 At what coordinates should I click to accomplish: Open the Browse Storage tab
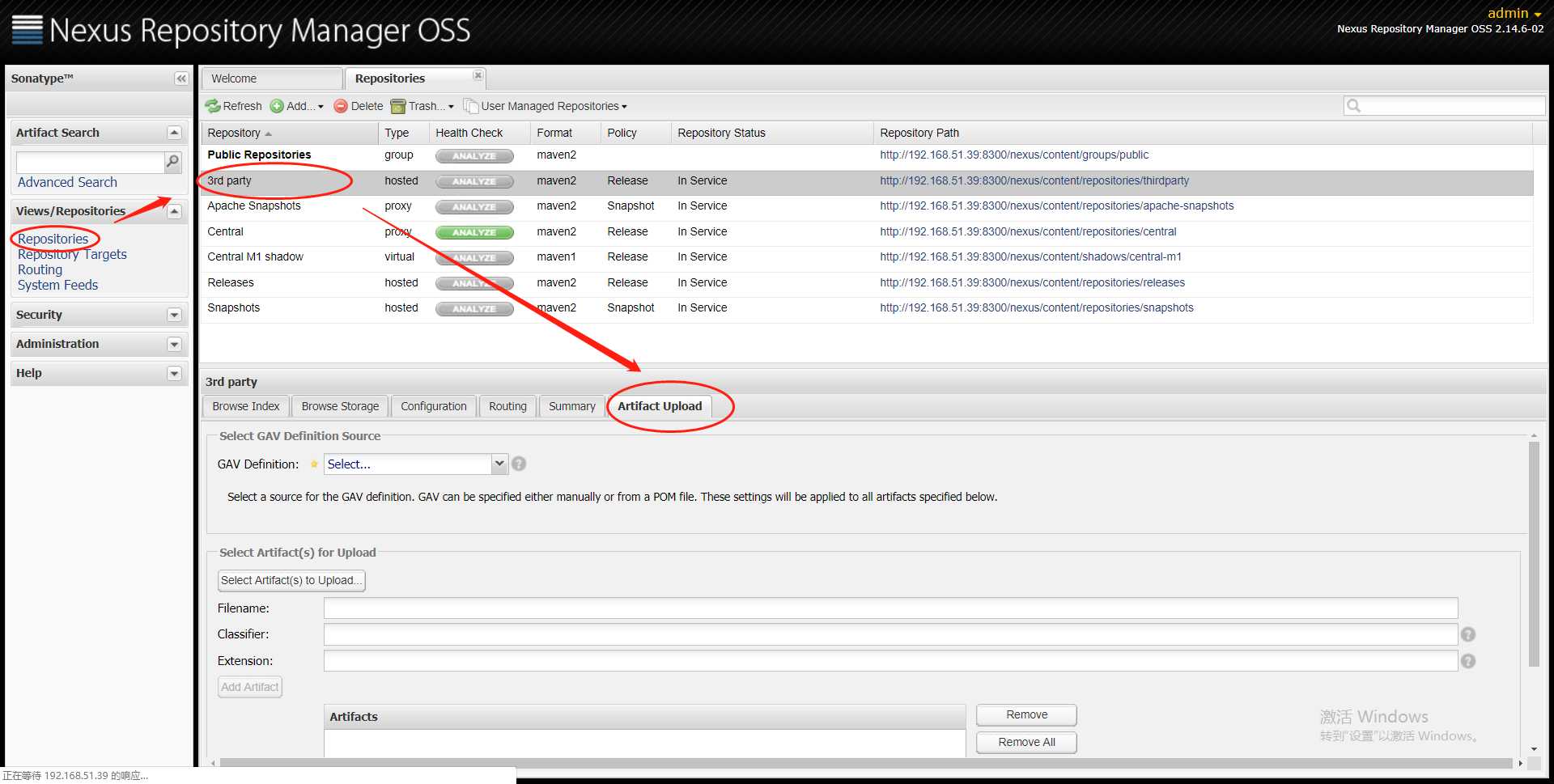(340, 406)
